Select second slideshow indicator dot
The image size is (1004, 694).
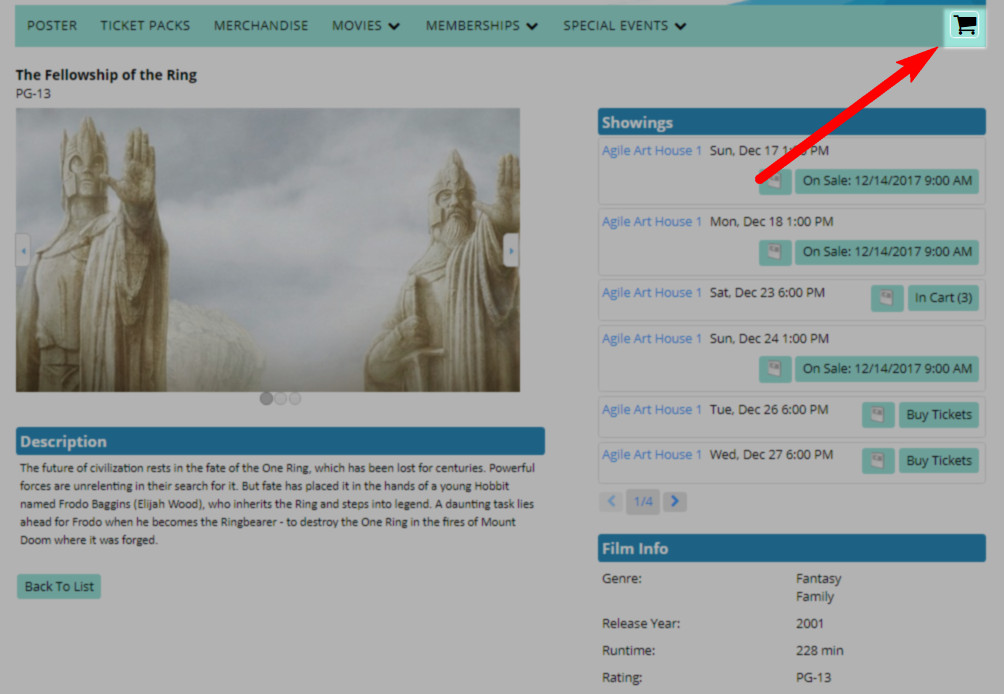point(280,399)
